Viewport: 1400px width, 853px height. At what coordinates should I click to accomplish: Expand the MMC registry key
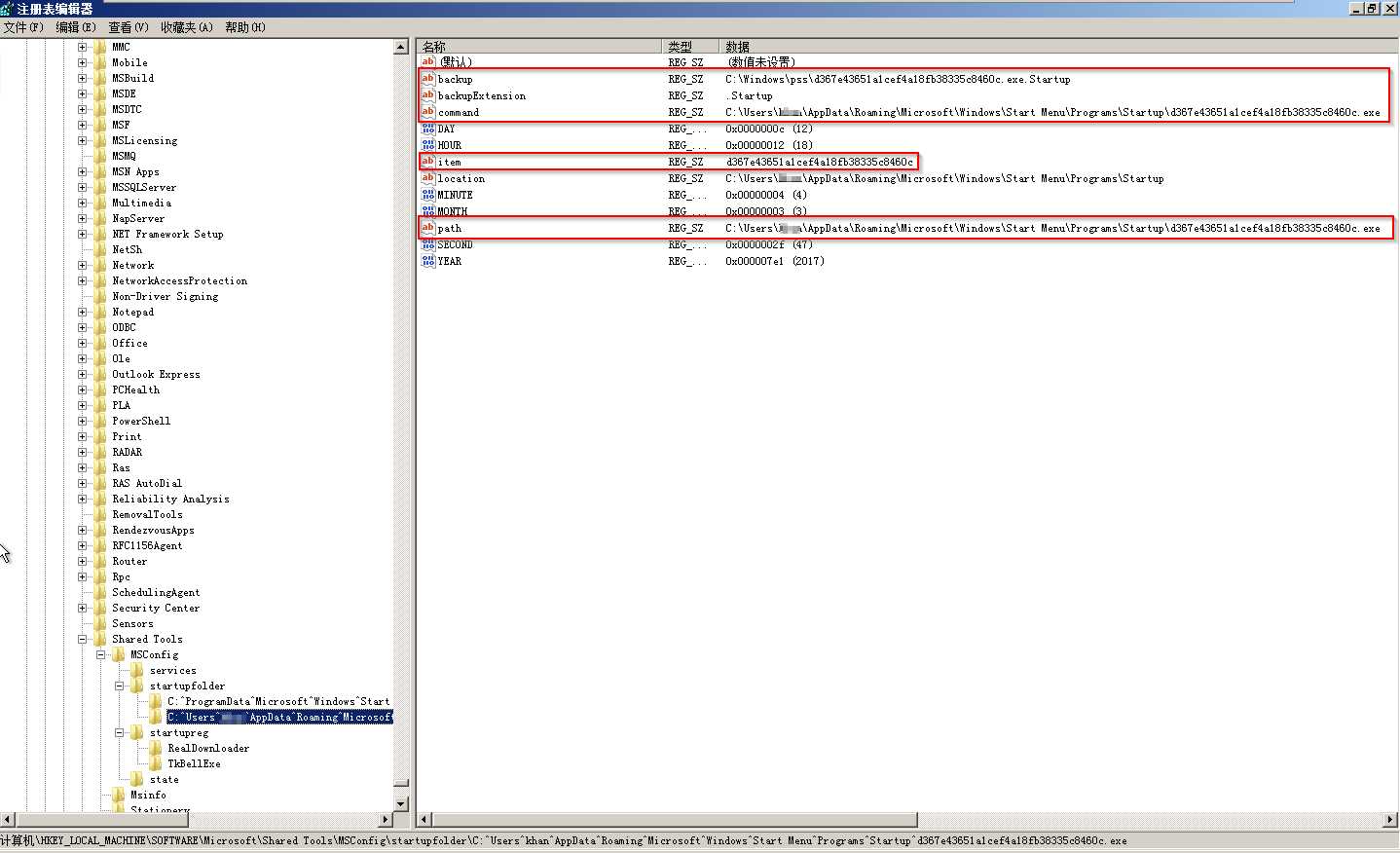coord(83,47)
